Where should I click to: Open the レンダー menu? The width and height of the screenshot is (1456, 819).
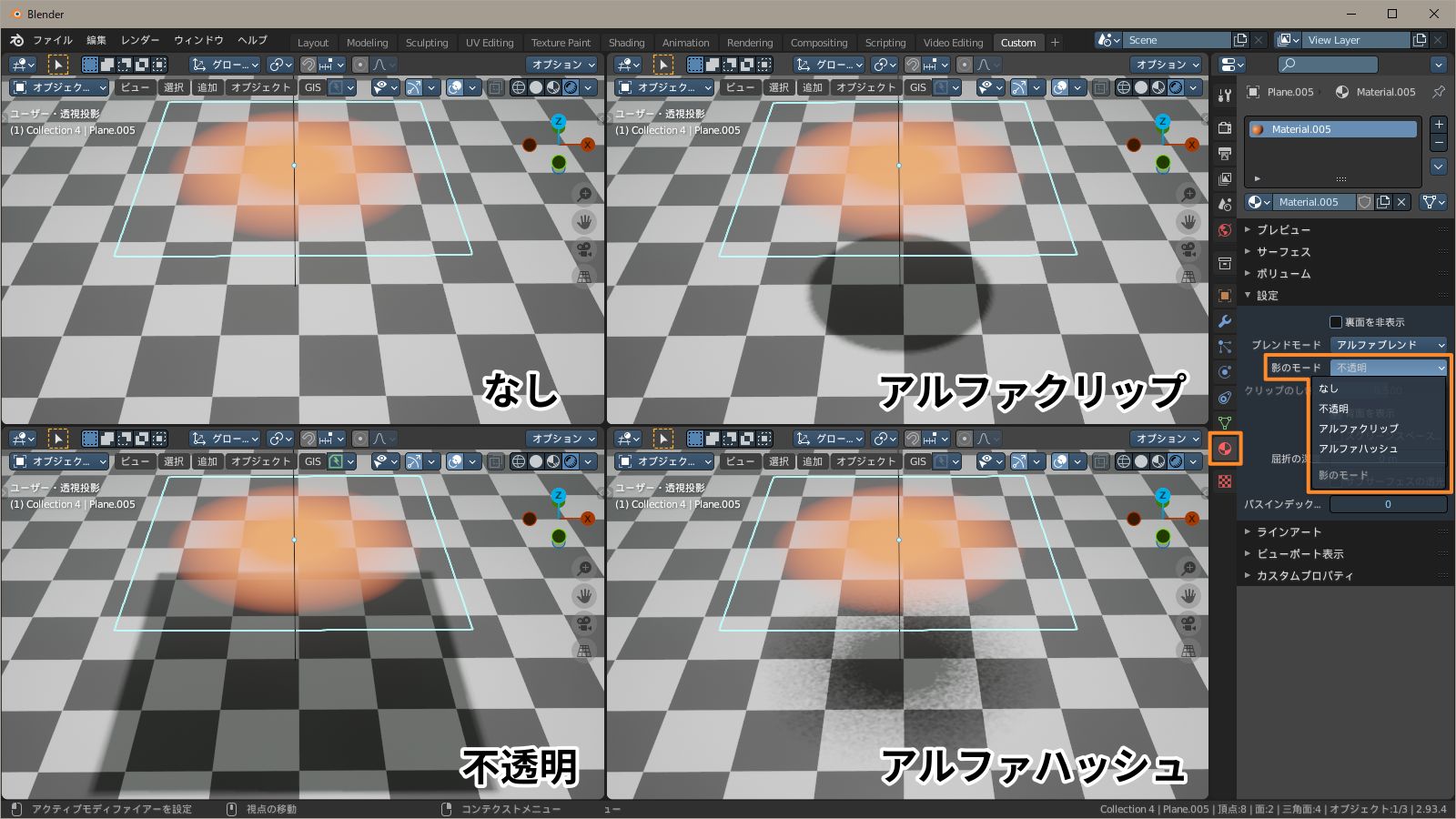point(140,41)
